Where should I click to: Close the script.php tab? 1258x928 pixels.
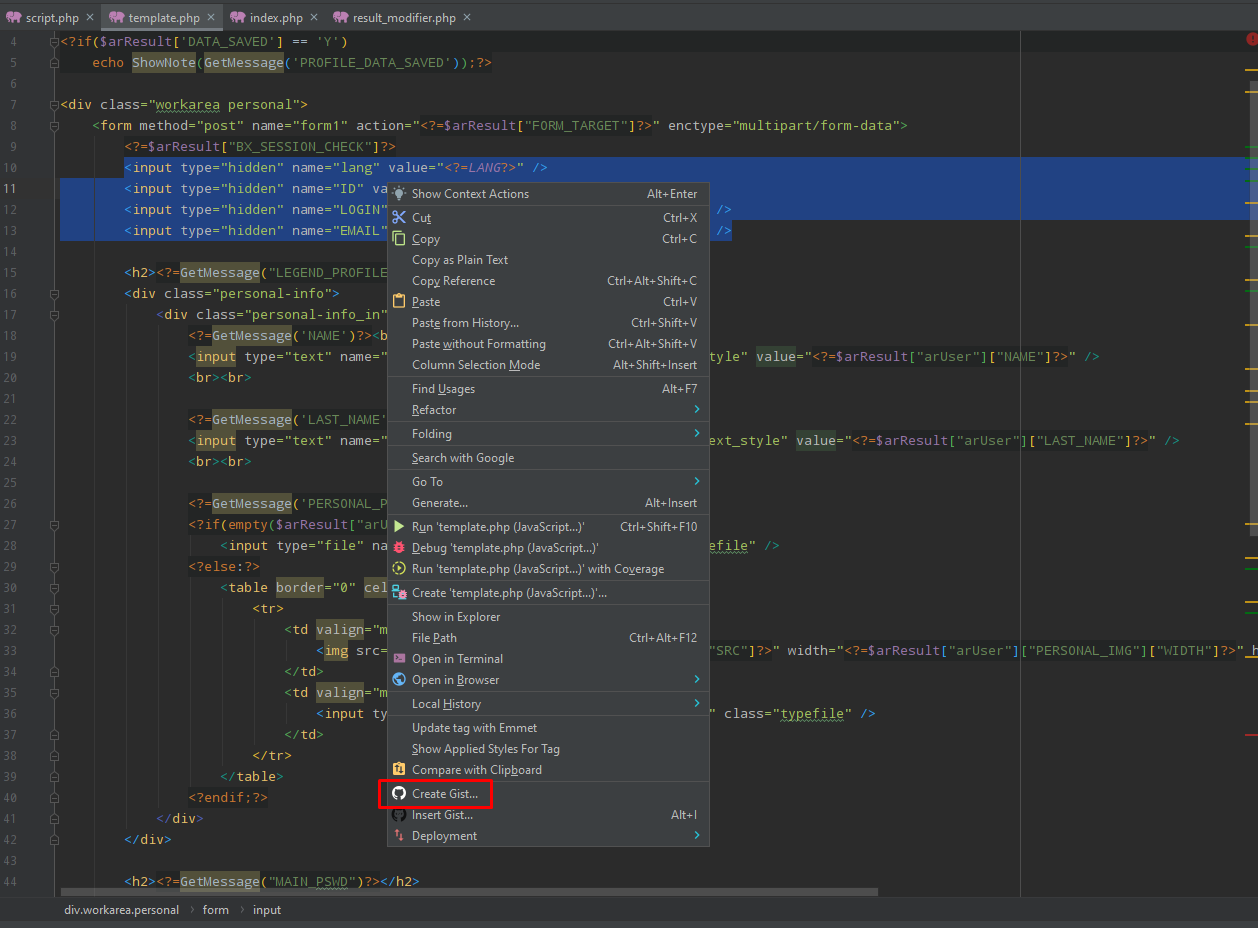(90, 18)
